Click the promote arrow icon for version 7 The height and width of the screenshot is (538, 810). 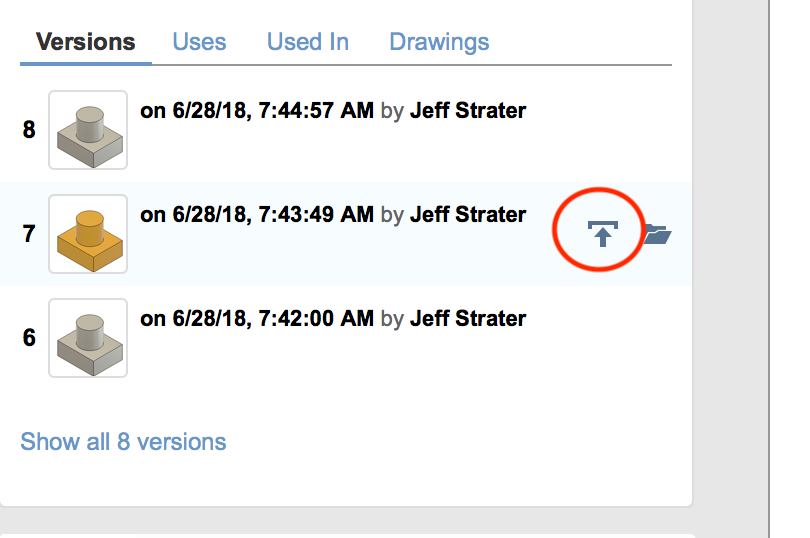pyautogui.click(x=602, y=234)
